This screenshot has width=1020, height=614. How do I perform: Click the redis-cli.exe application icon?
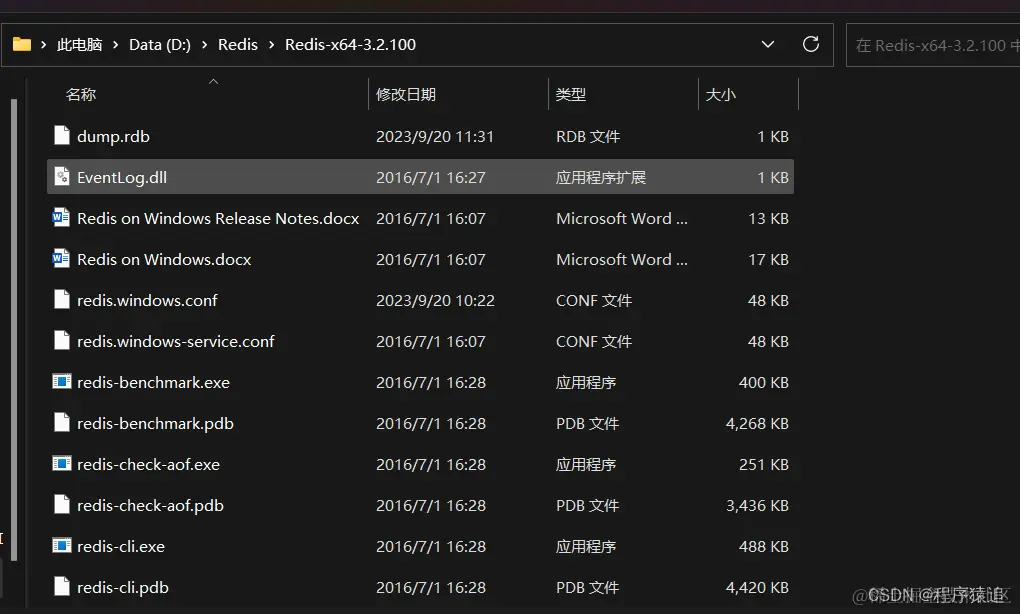tap(62, 545)
